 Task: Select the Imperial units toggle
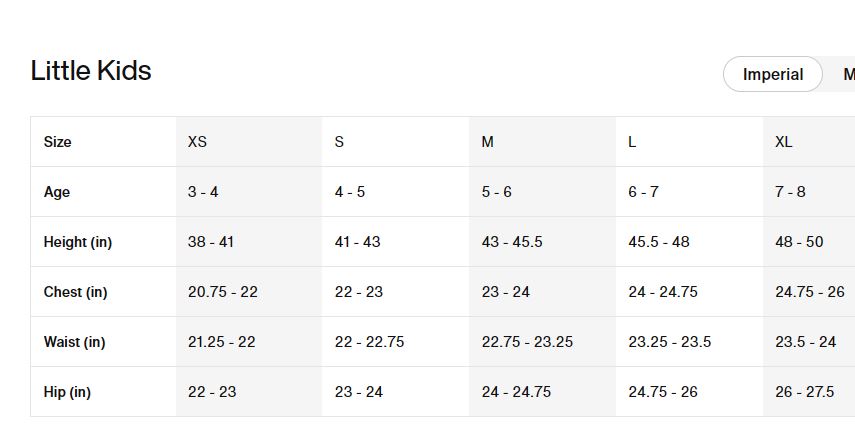[772, 74]
